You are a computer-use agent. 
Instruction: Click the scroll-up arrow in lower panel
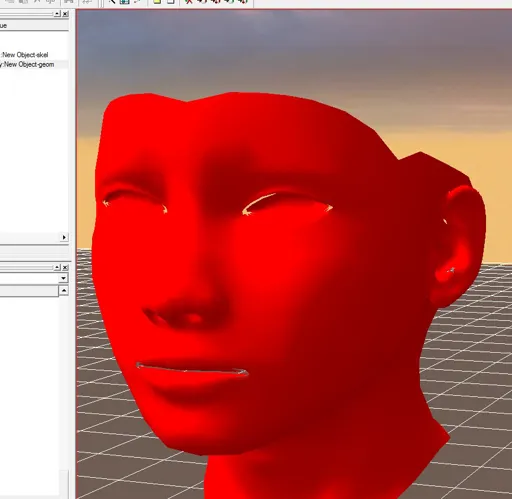[x=63, y=291]
